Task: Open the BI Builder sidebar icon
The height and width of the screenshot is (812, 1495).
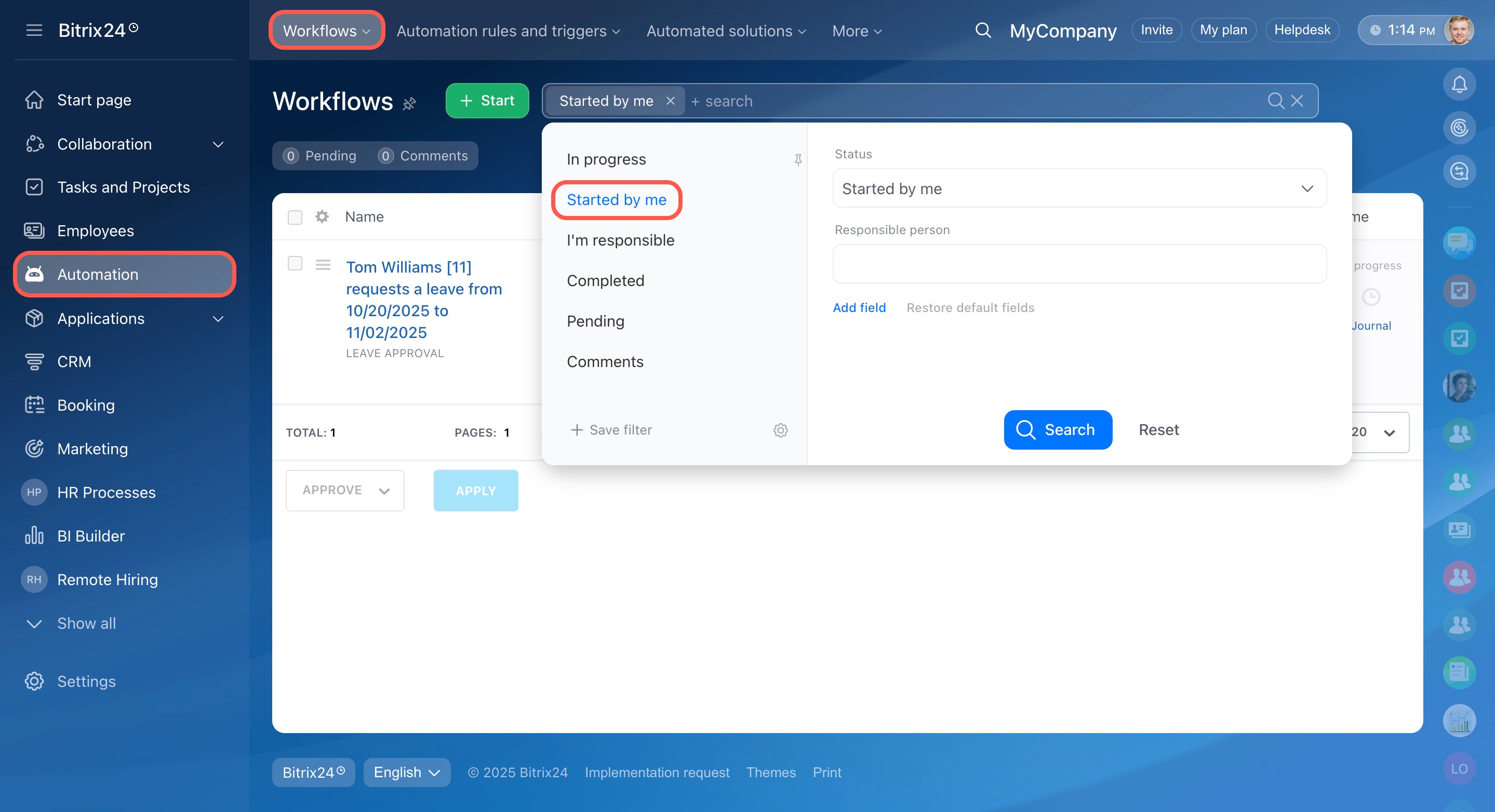Action: [x=34, y=535]
